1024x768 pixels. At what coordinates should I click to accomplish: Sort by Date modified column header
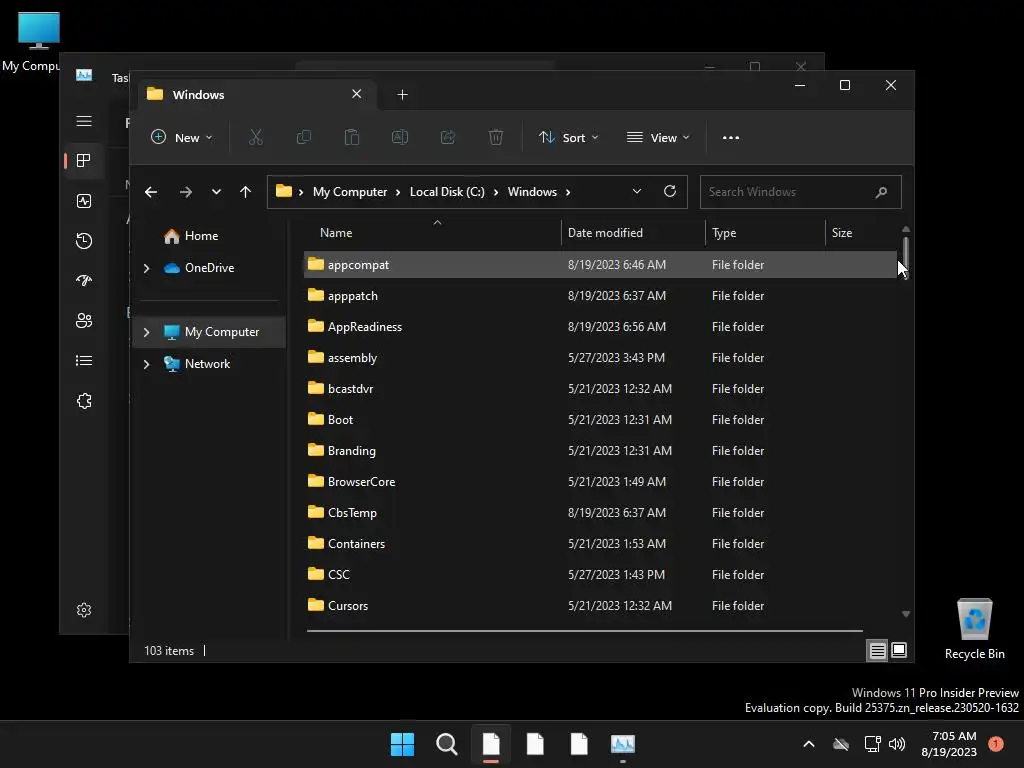click(x=633, y=233)
